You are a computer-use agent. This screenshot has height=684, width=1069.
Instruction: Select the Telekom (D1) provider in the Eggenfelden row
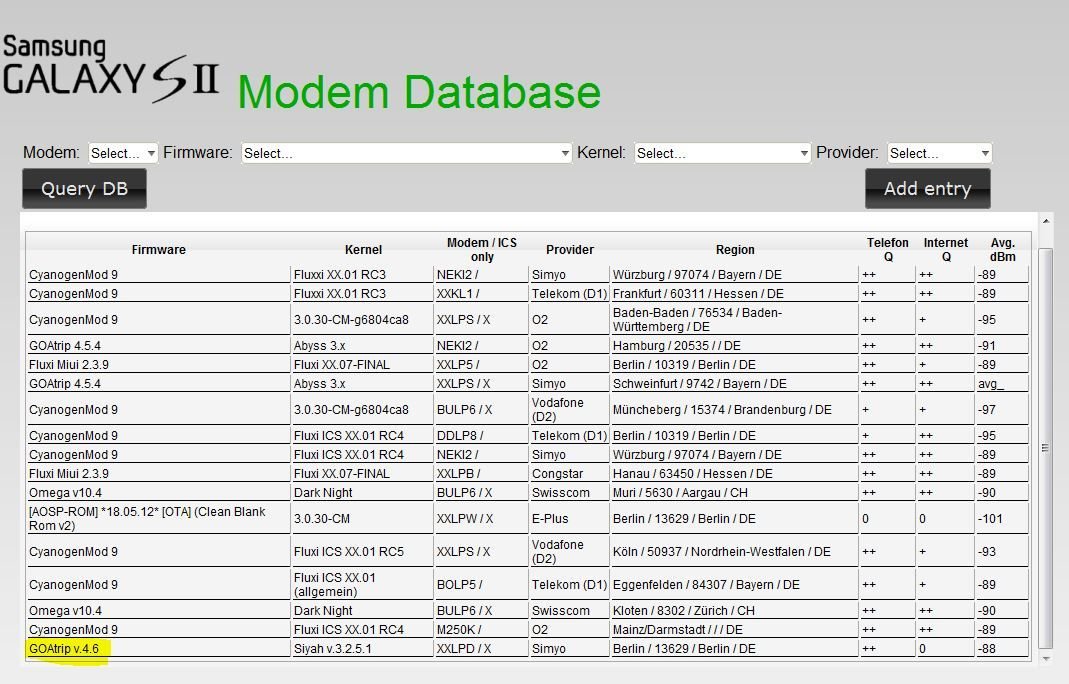(569, 584)
